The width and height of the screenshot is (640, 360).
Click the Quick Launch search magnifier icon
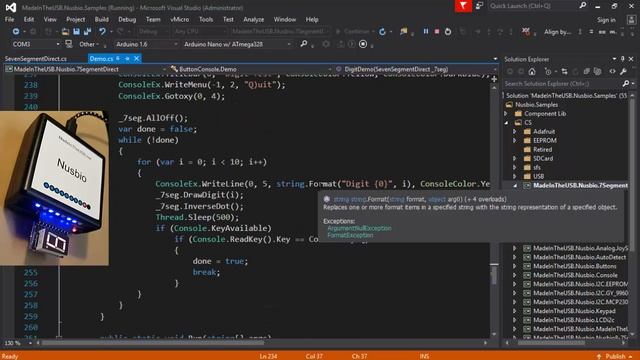[x=583, y=6]
